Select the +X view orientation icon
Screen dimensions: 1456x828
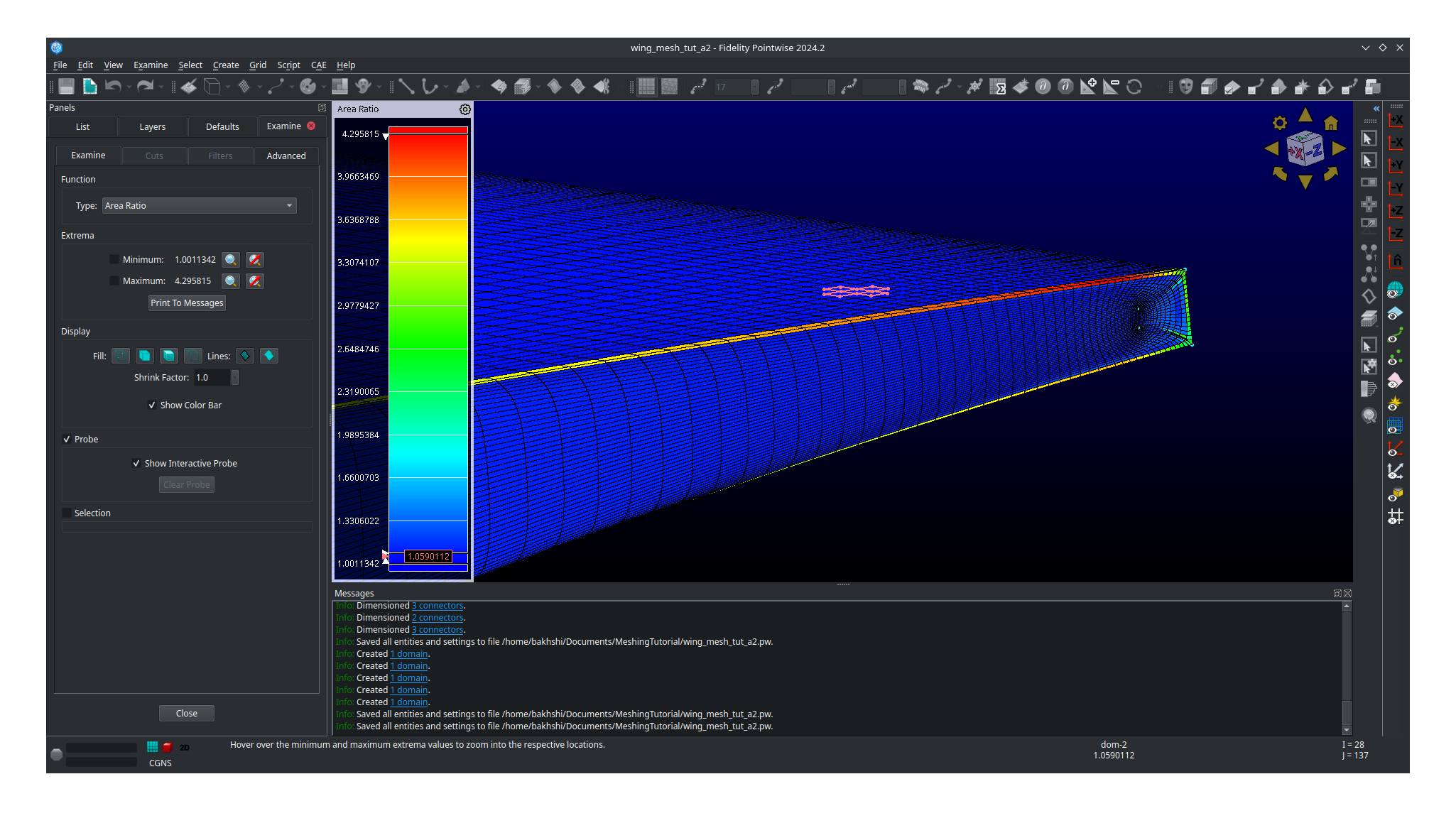[x=1395, y=120]
